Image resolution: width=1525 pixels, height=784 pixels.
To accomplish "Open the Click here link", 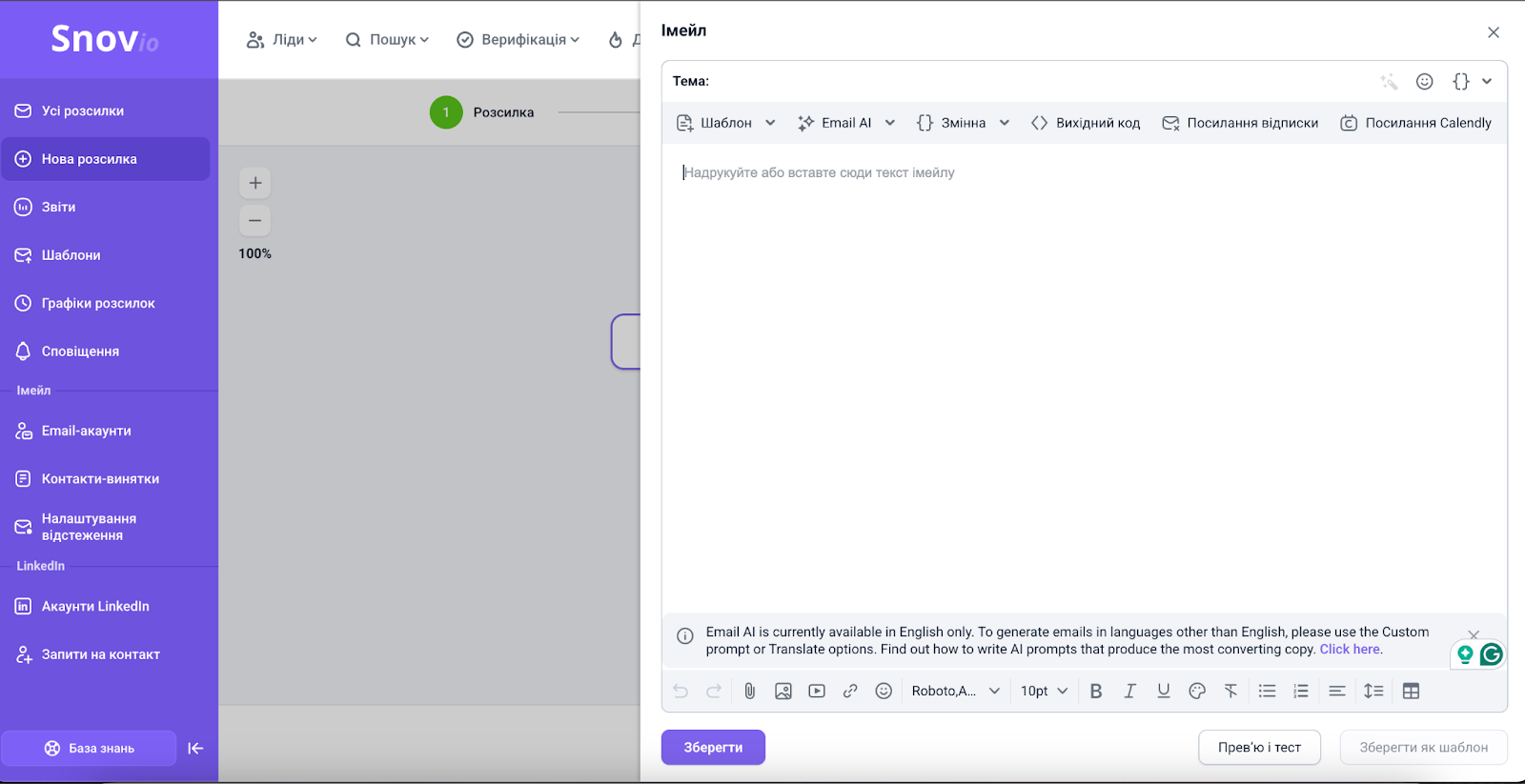I will 1350,650.
